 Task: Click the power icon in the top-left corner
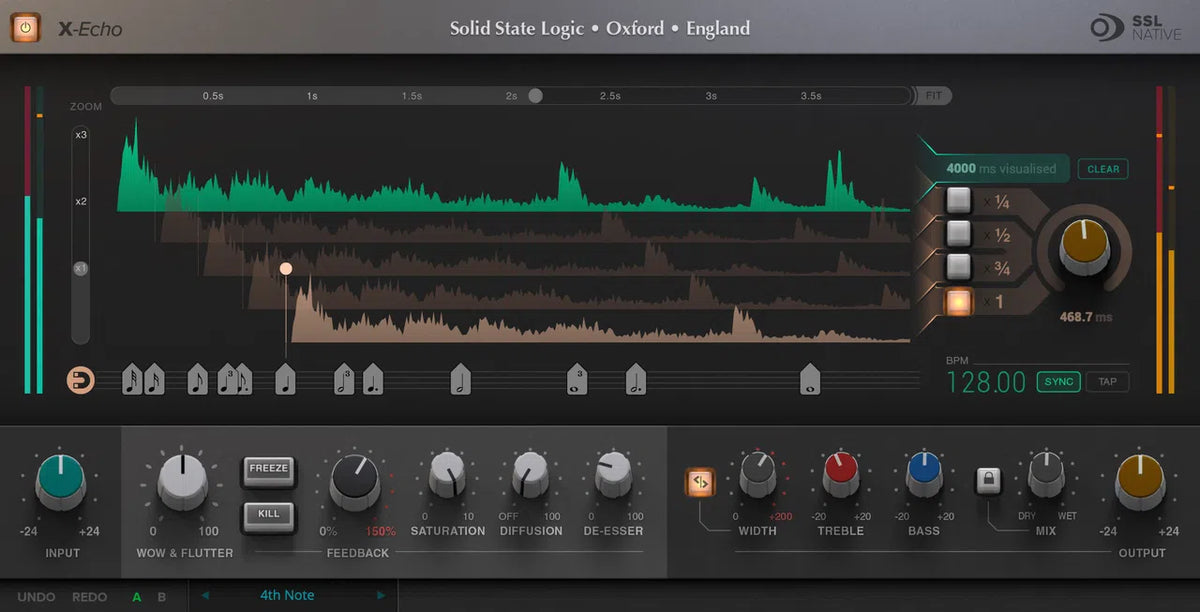26,28
